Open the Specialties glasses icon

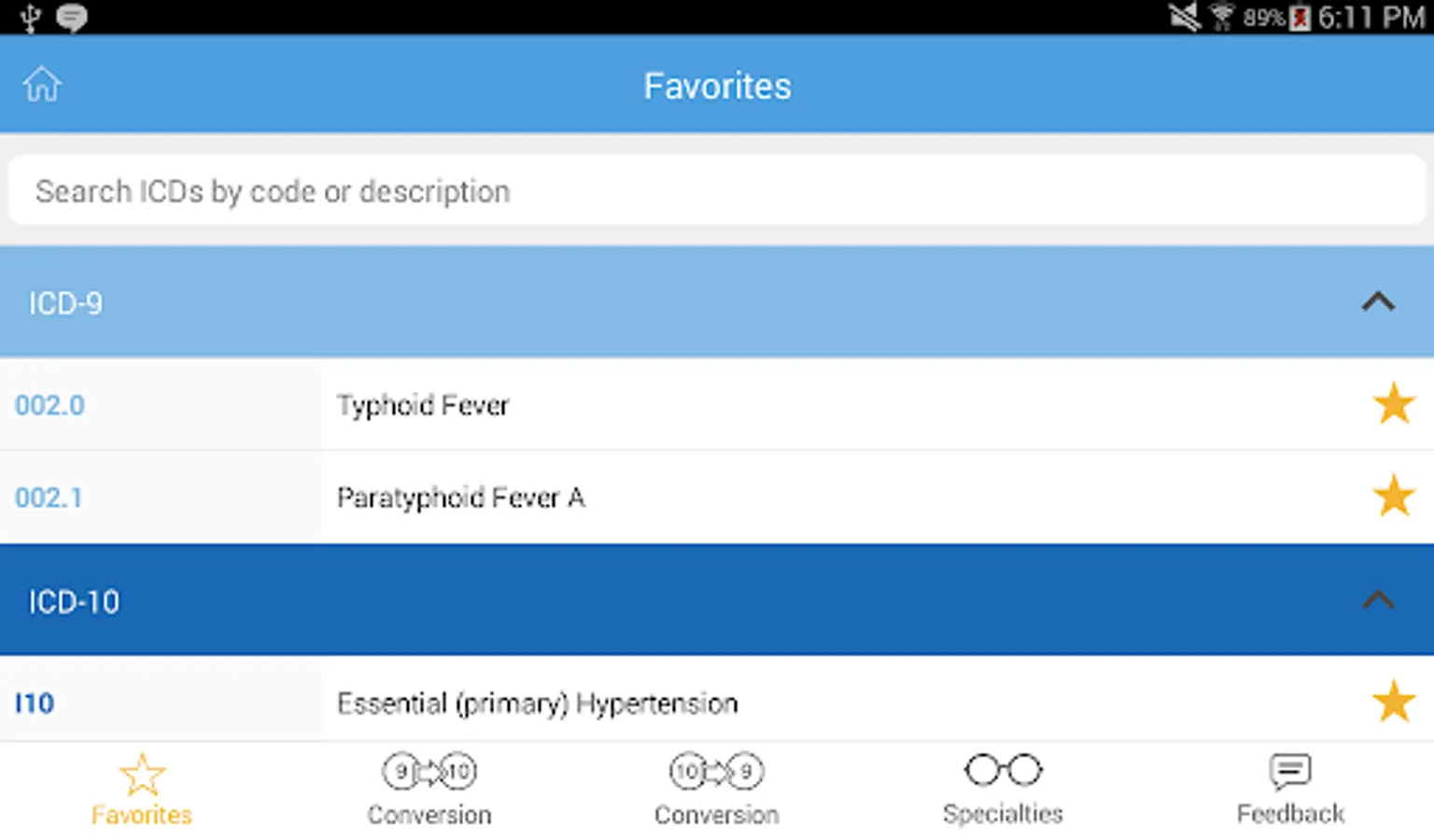[1004, 771]
